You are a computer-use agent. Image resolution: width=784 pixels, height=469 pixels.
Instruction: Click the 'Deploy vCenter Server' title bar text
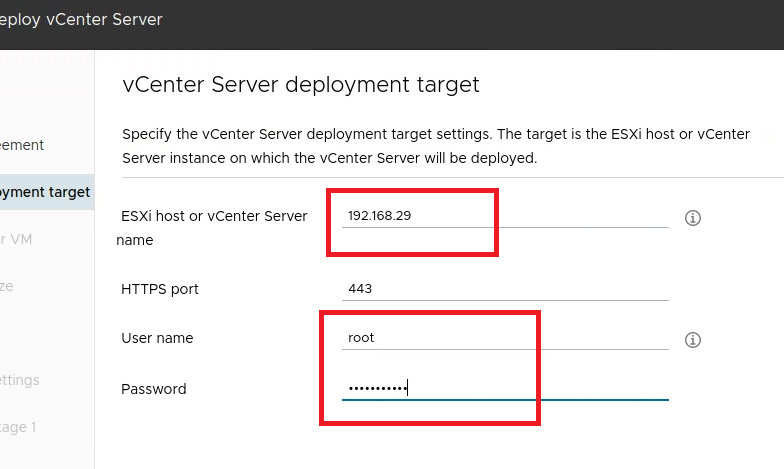click(81, 20)
